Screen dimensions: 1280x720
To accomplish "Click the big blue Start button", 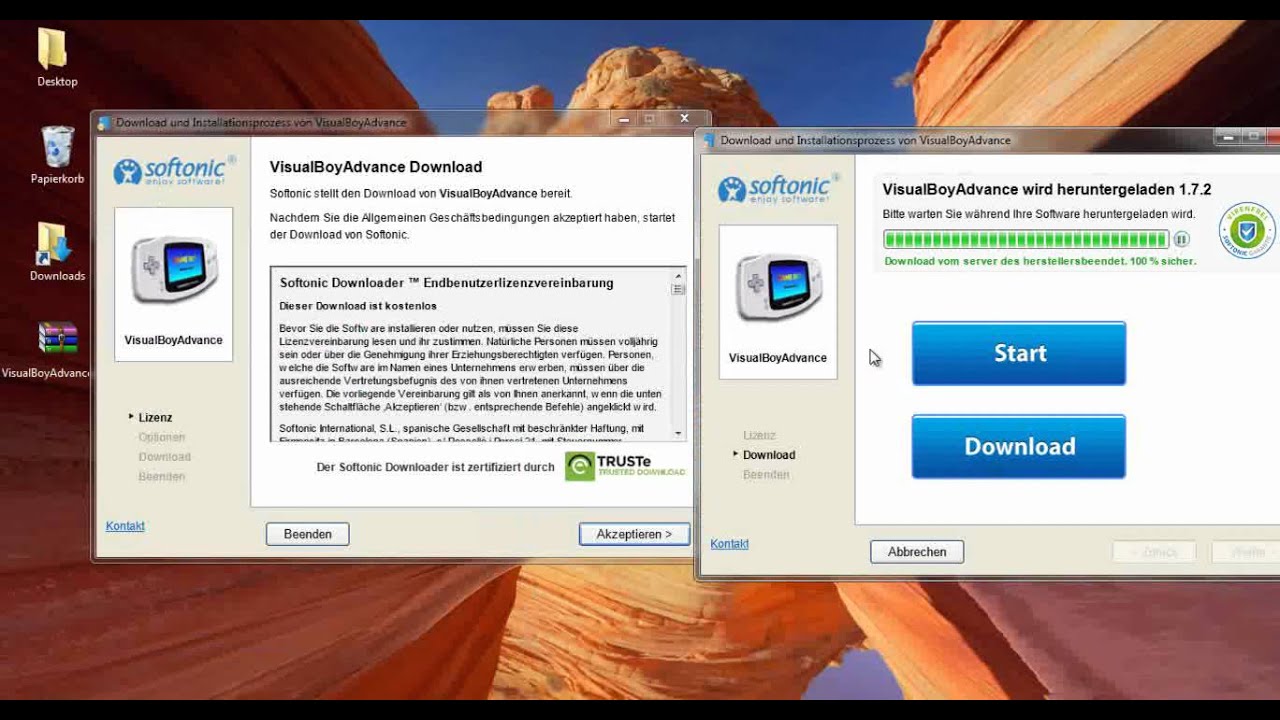I will coord(1019,353).
